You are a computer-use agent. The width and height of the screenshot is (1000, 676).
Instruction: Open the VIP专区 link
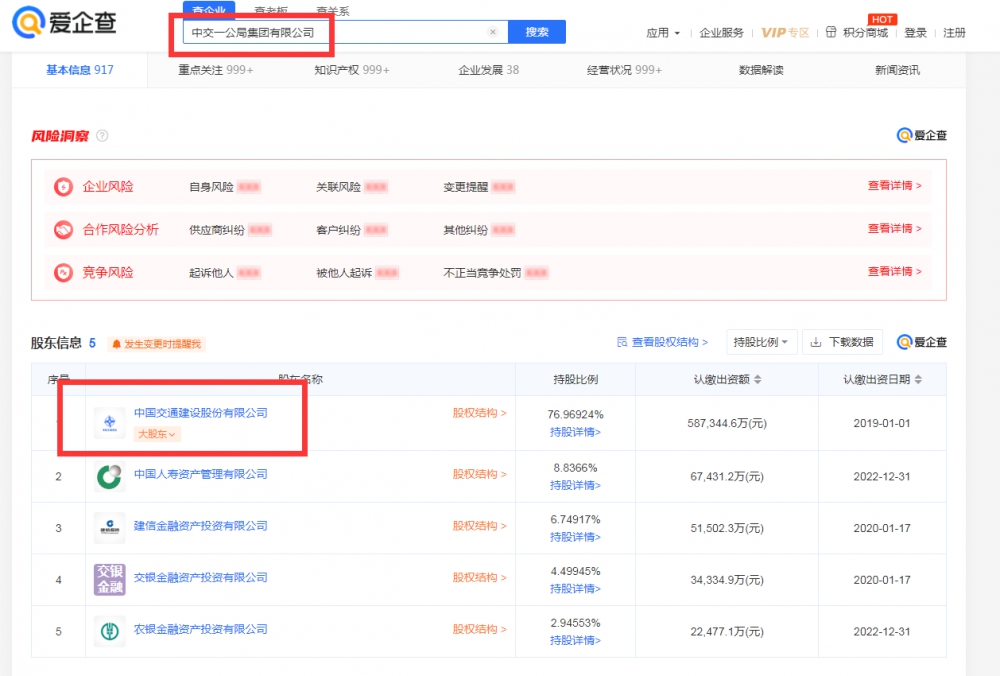pyautogui.click(x=785, y=33)
